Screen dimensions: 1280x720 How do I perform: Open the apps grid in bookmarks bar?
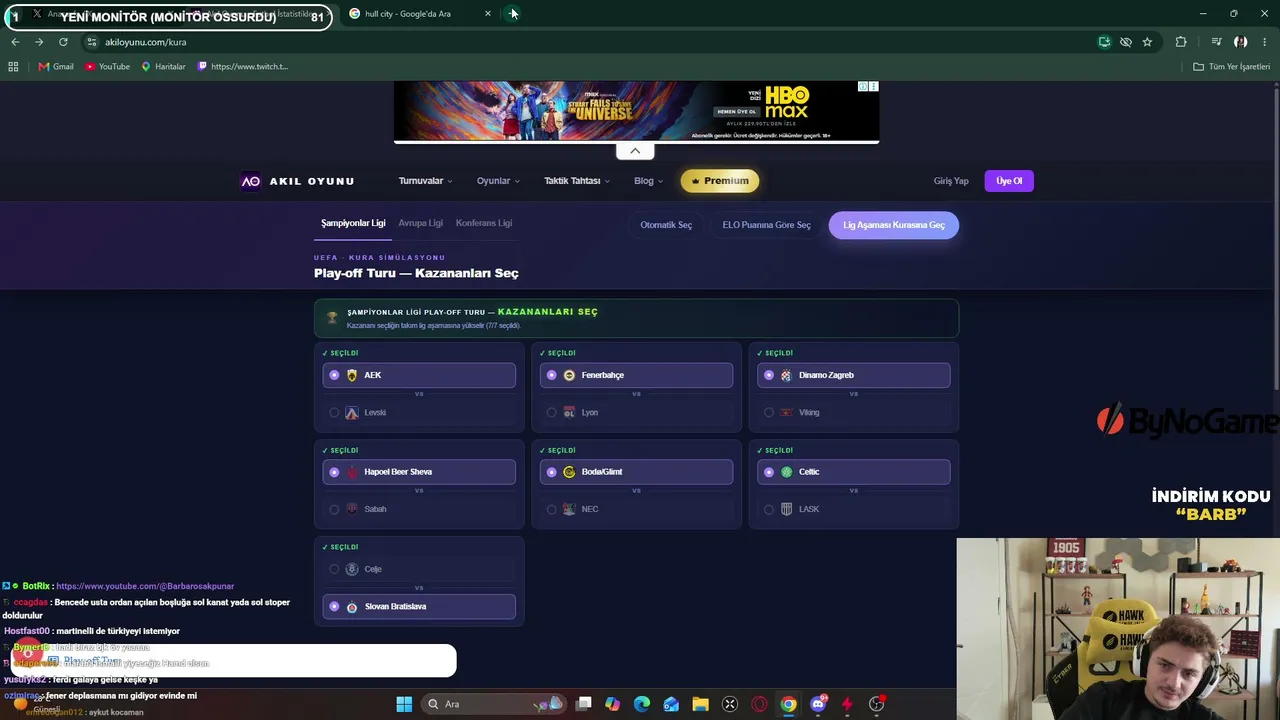tap(13, 66)
